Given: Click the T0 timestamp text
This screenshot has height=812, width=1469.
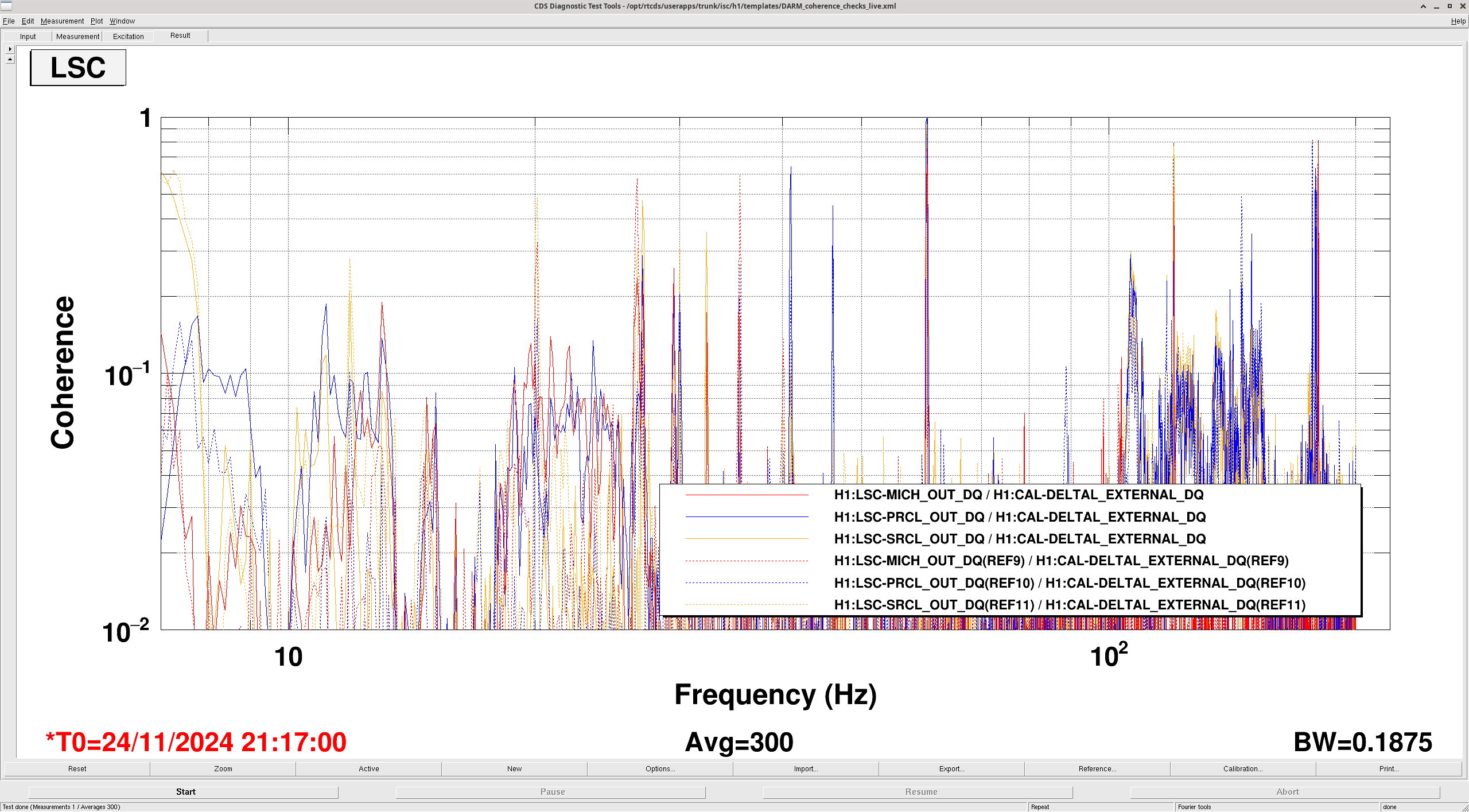Looking at the screenshot, I should click(196, 742).
